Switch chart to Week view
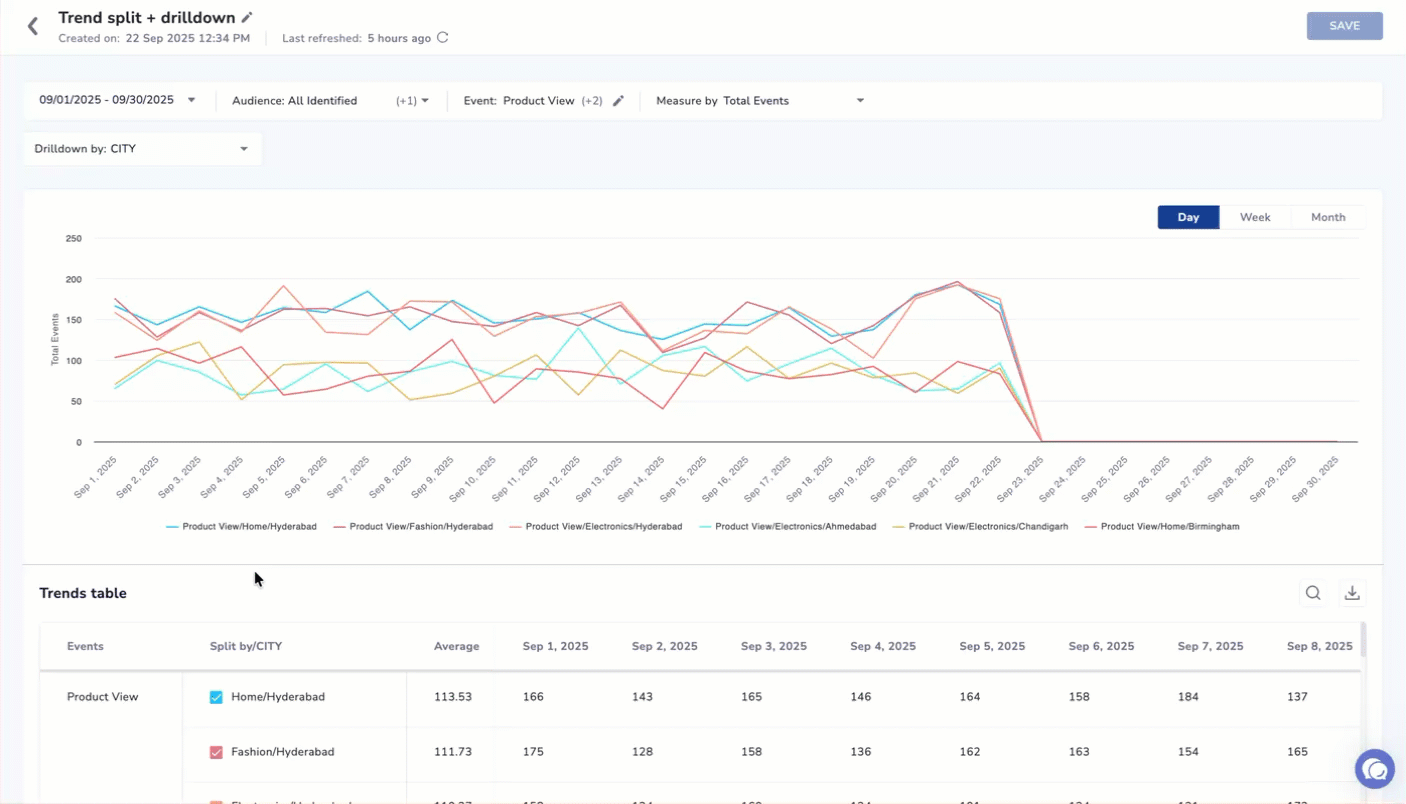The image size is (1406, 804). [x=1255, y=217]
